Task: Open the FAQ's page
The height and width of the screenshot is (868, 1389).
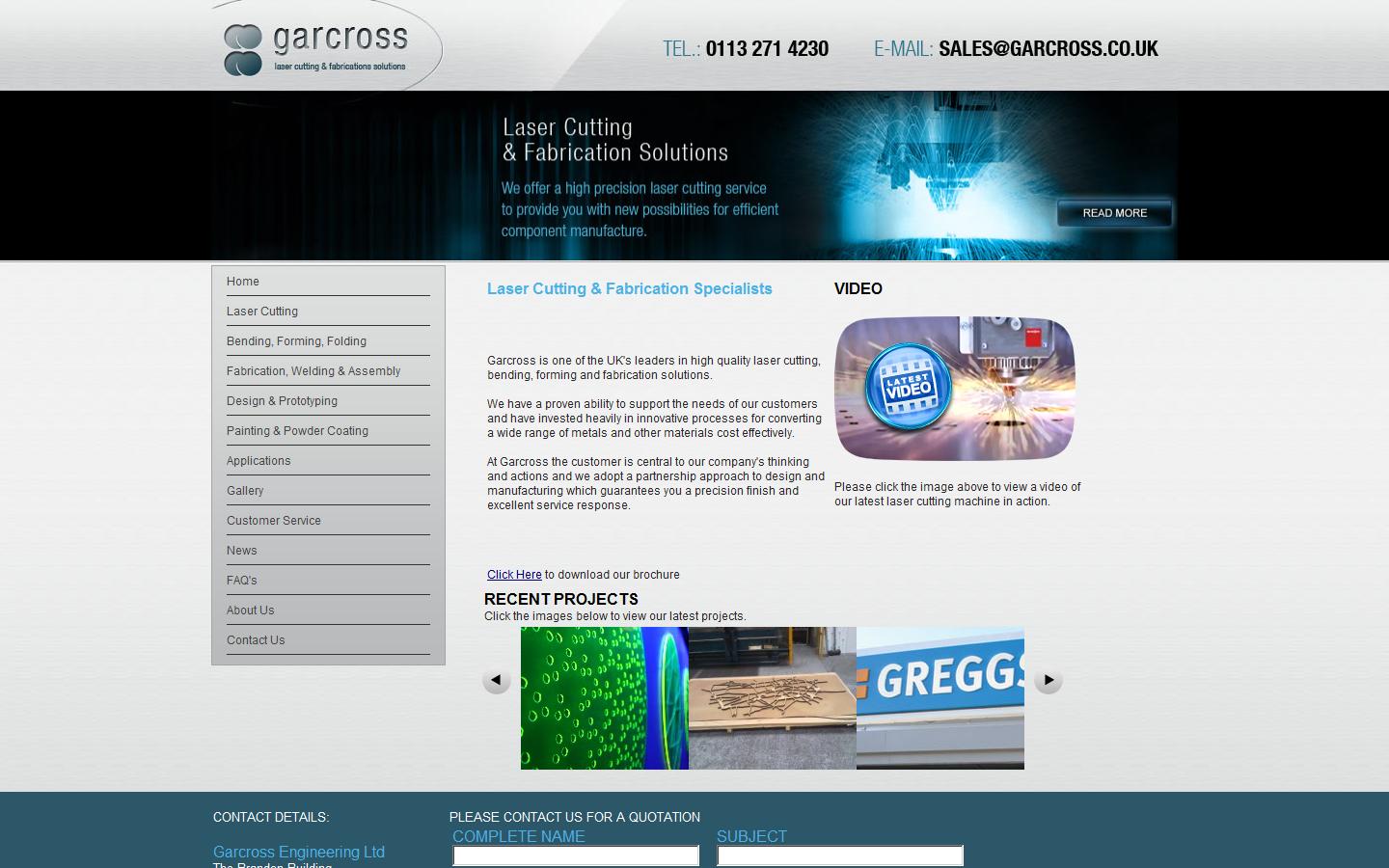Action: [241, 580]
